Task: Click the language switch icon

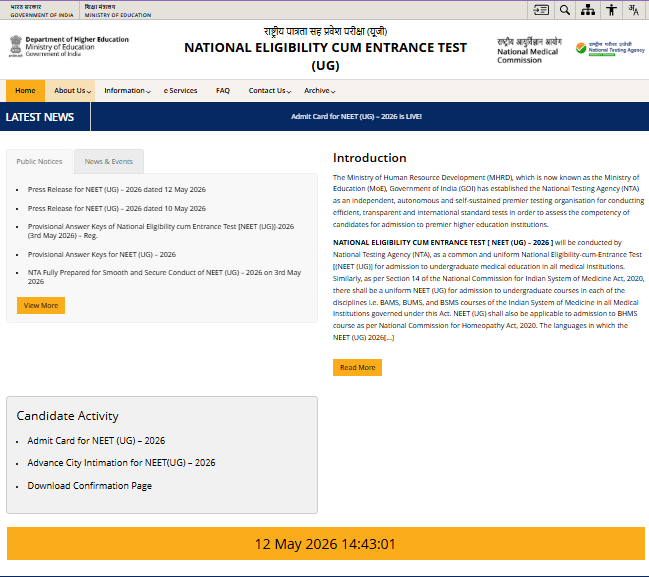Action: (633, 10)
